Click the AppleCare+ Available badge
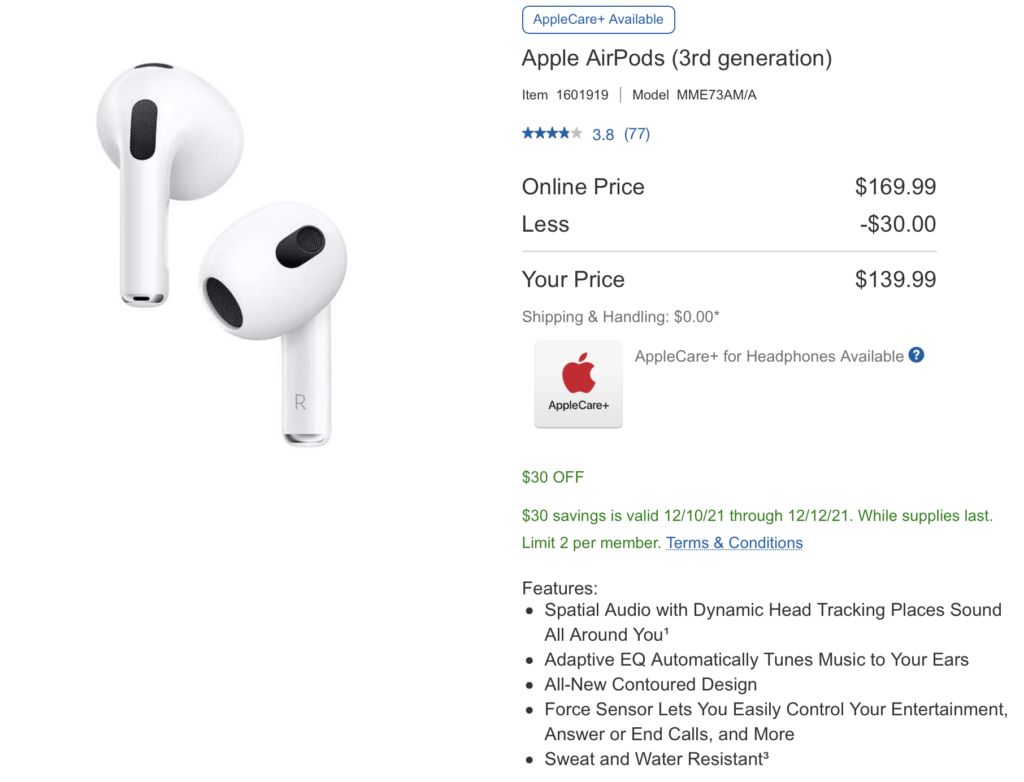The height and width of the screenshot is (782, 1024). pyautogui.click(x=598, y=19)
